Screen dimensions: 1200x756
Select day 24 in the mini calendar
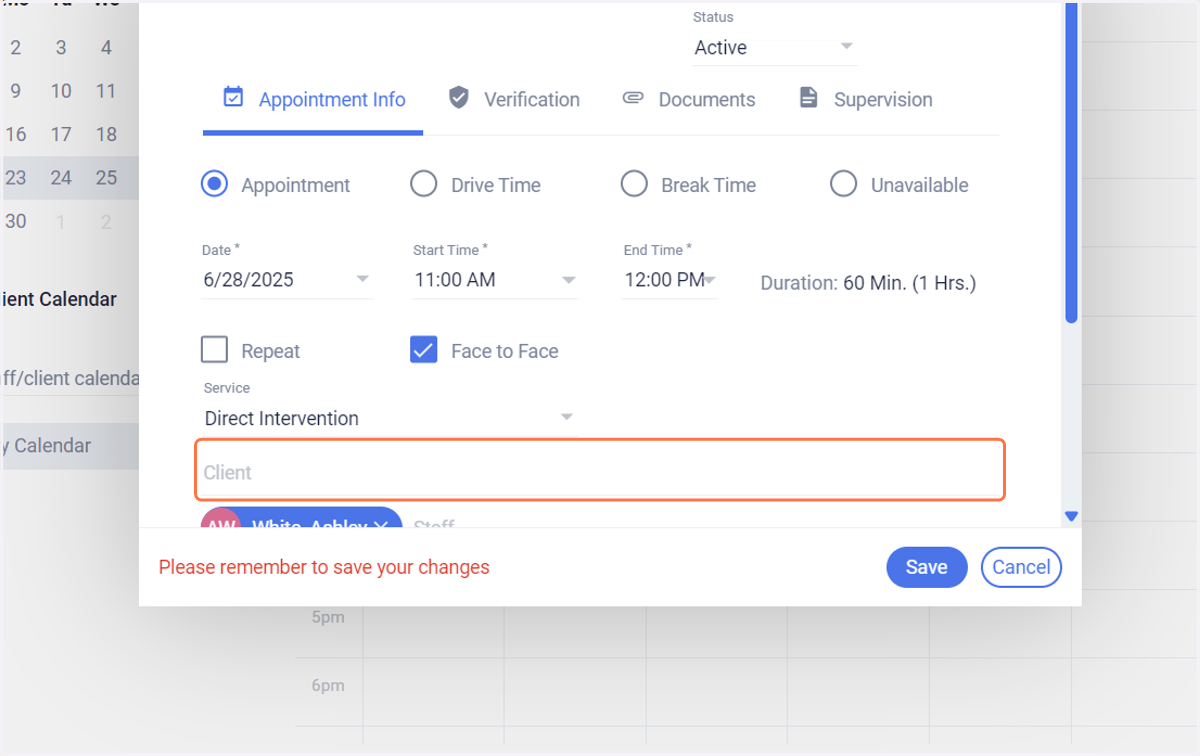coord(61,178)
